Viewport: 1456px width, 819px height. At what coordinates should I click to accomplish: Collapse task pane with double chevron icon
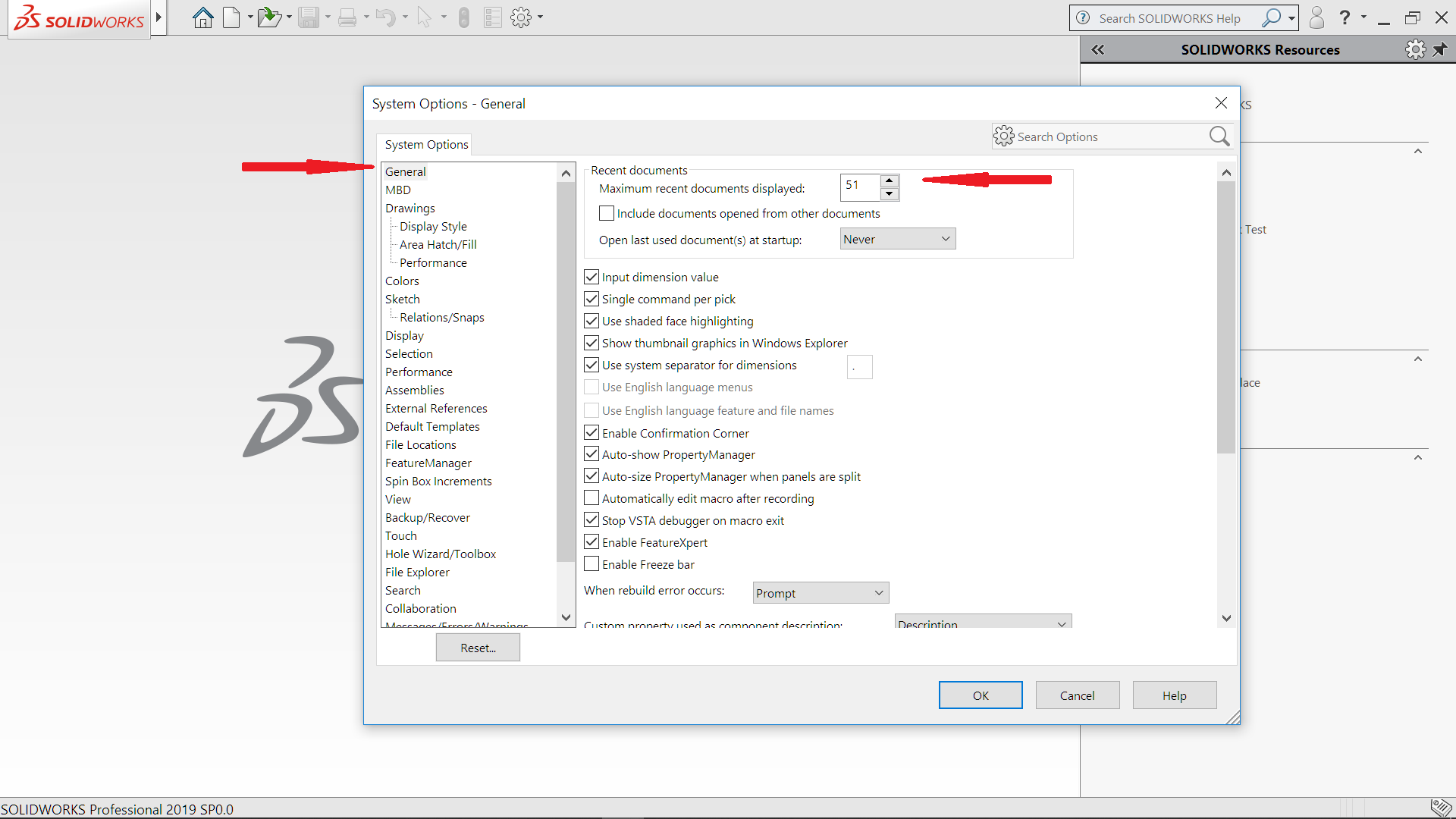(1098, 50)
